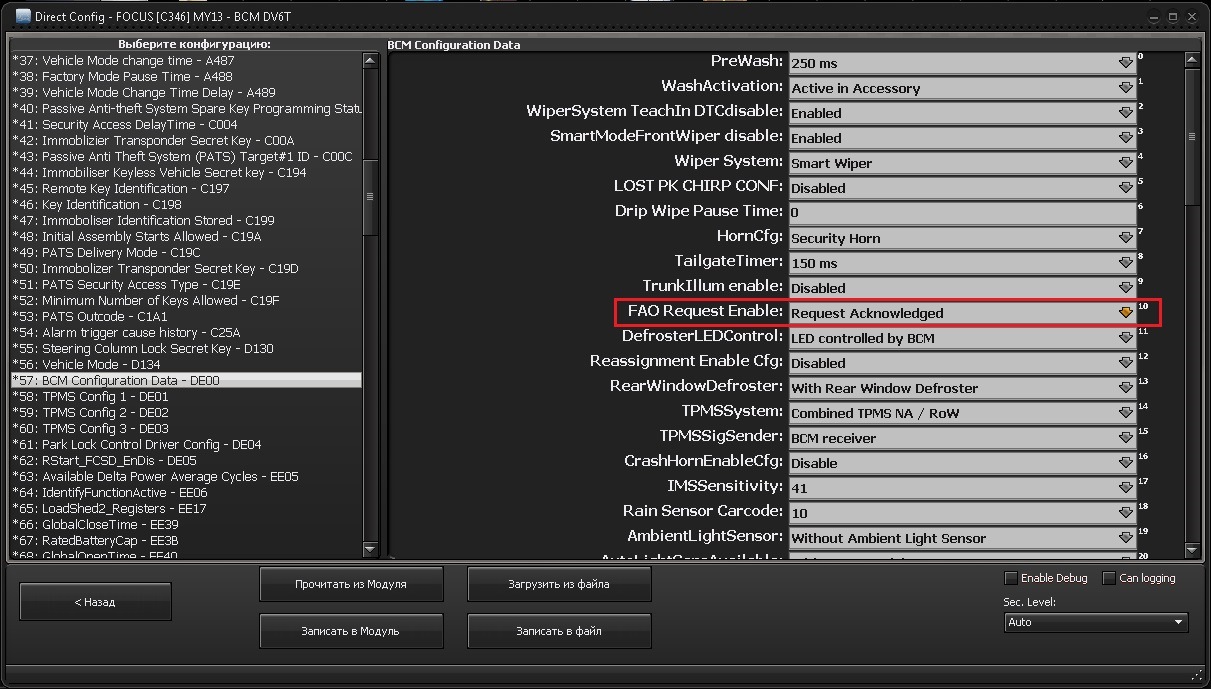Click 'Загрузить из файла' button
Viewport: 1211px width, 689px height.
(x=559, y=584)
